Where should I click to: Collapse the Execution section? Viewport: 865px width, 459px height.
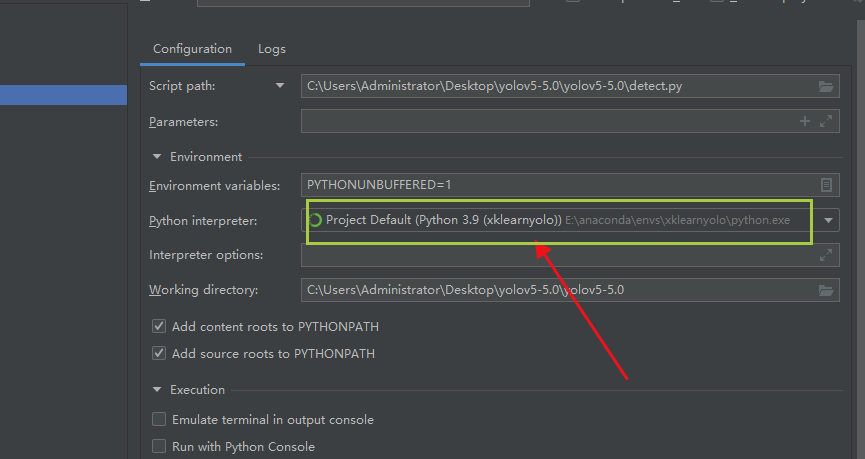(157, 390)
